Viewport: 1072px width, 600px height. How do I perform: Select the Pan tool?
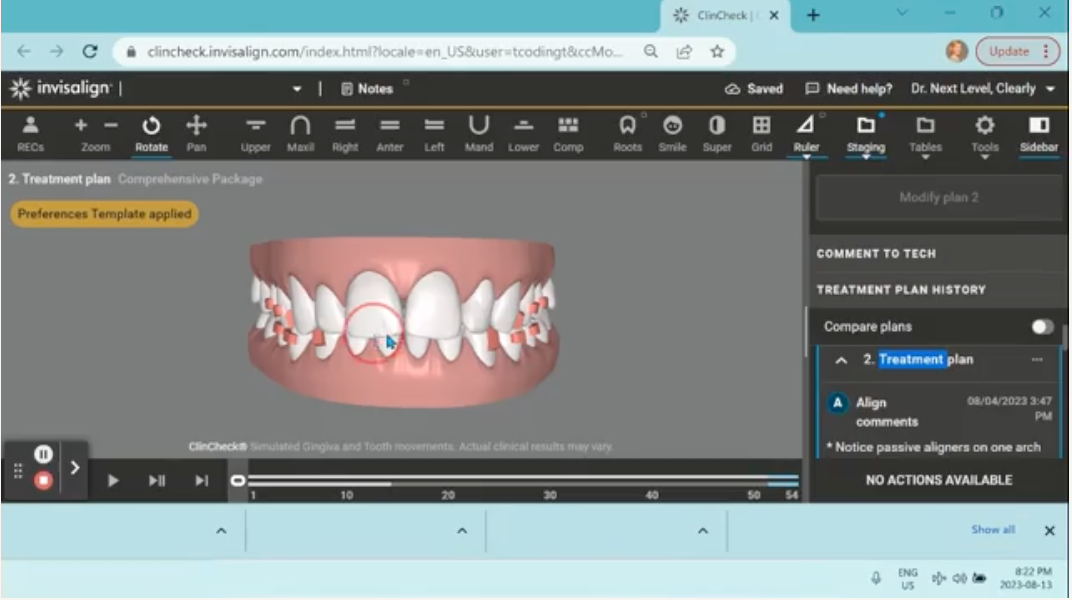(196, 134)
